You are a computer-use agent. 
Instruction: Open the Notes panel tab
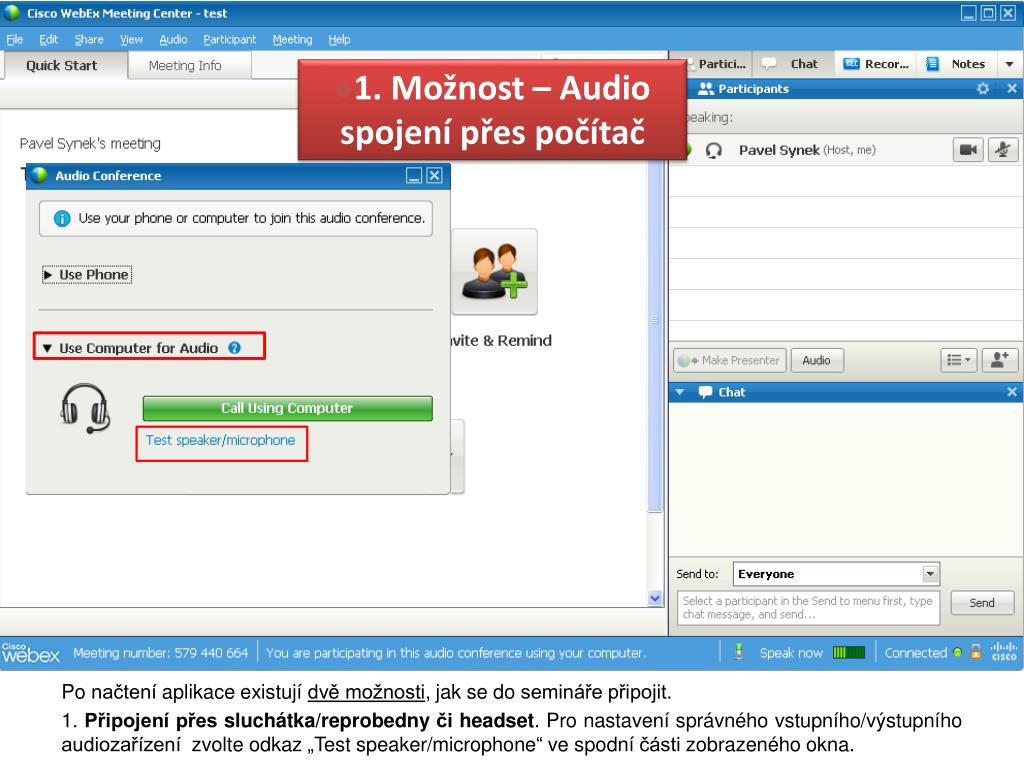tap(959, 64)
